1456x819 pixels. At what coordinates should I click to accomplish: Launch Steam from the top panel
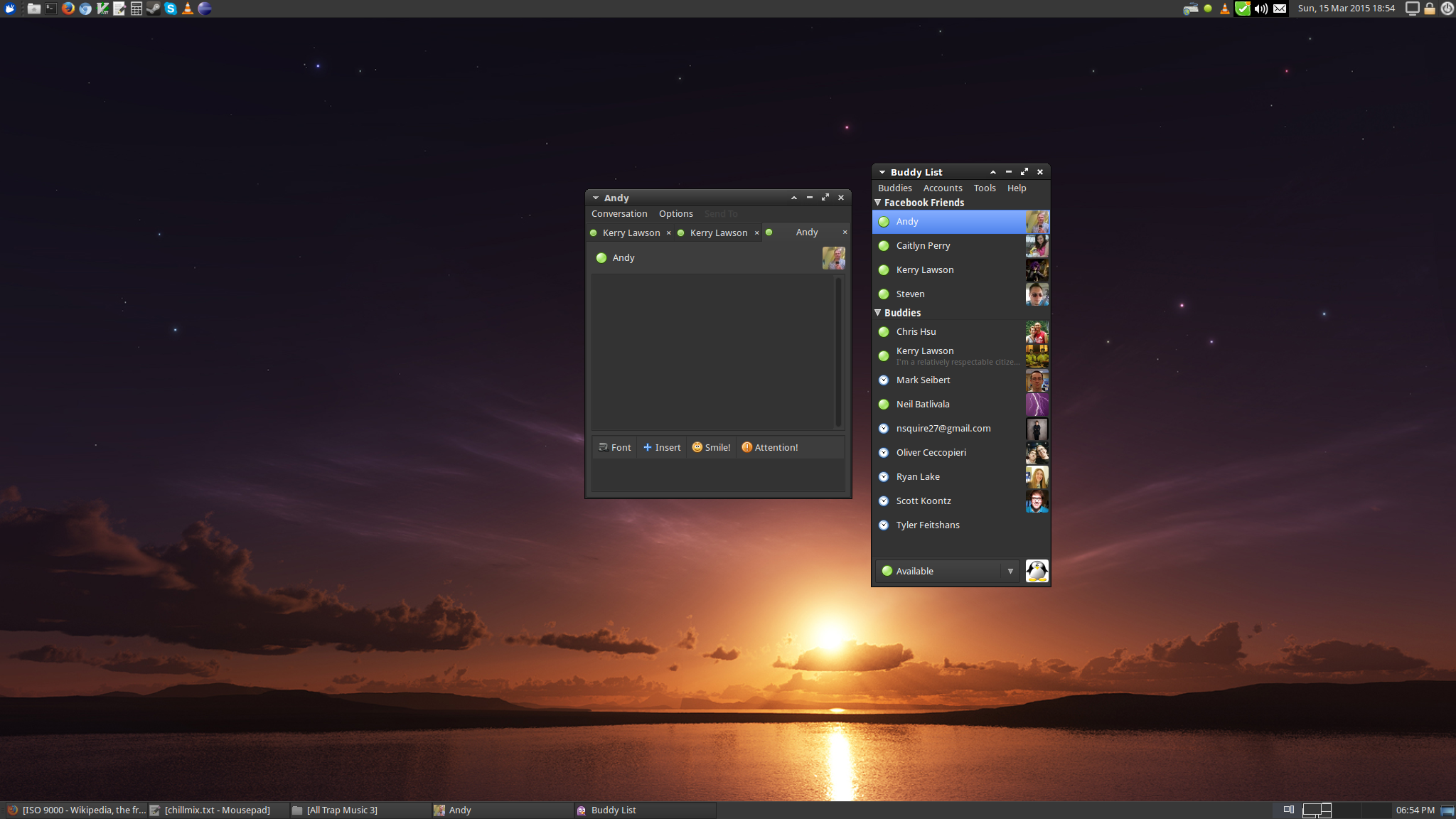click(154, 9)
